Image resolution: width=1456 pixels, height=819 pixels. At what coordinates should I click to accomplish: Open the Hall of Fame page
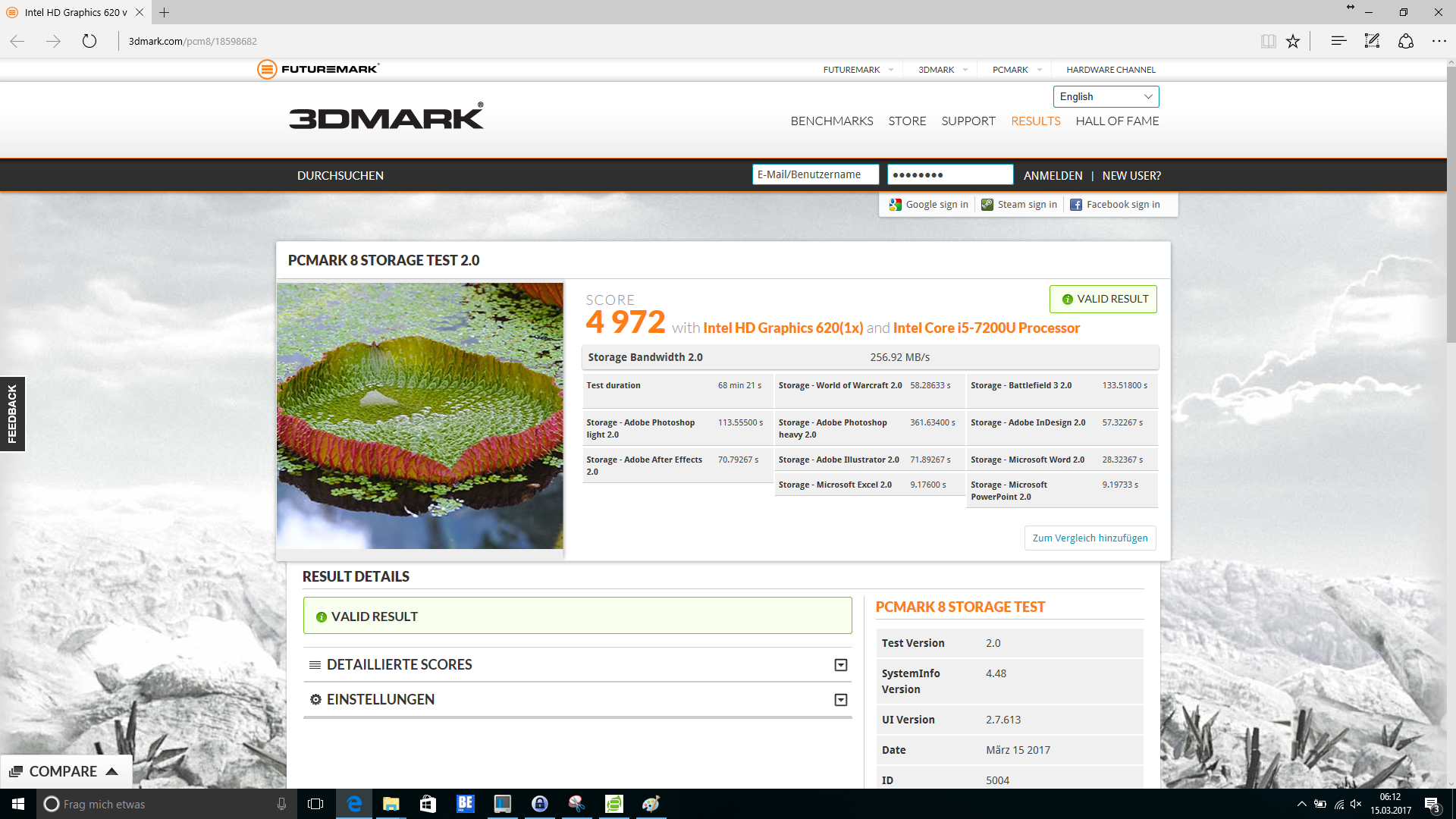tap(1116, 121)
